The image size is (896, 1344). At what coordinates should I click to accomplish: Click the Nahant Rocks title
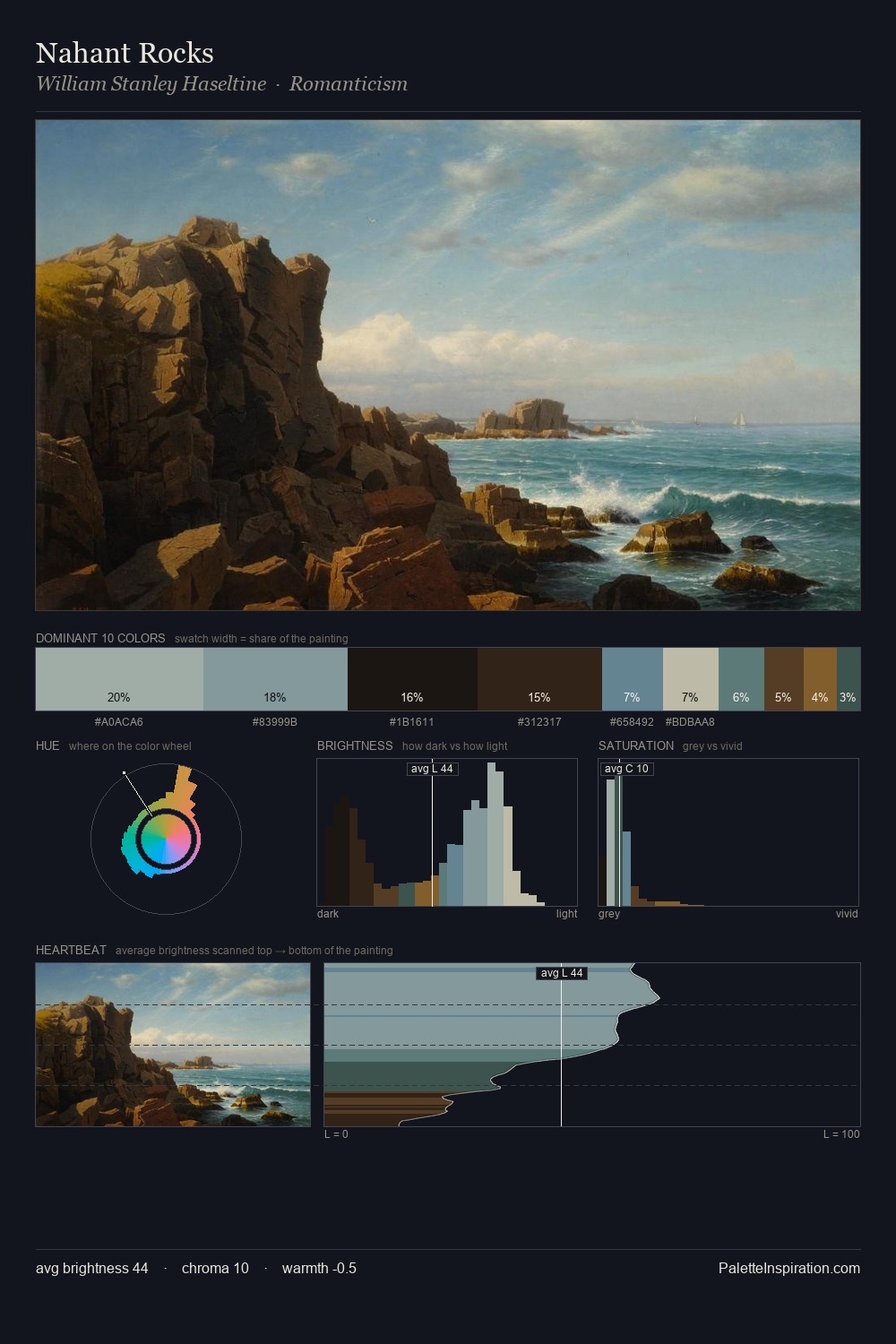tap(125, 53)
